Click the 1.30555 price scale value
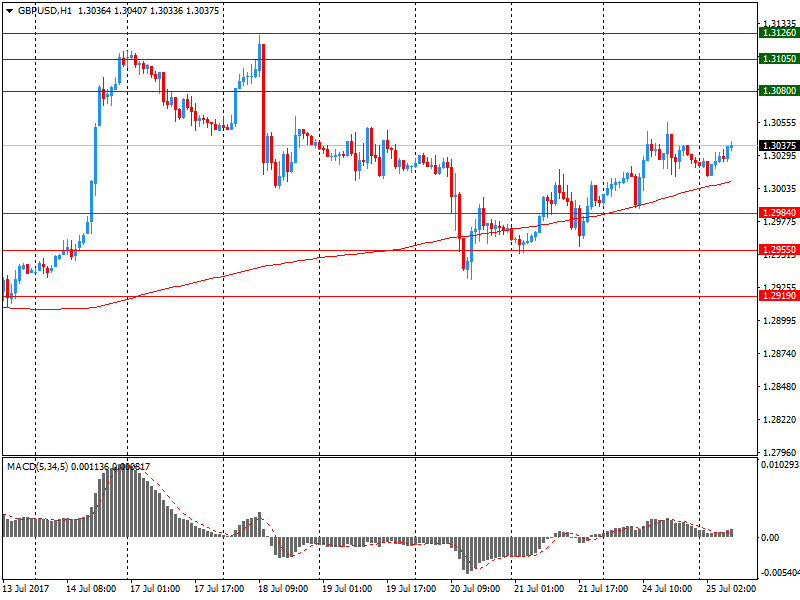 coord(780,123)
